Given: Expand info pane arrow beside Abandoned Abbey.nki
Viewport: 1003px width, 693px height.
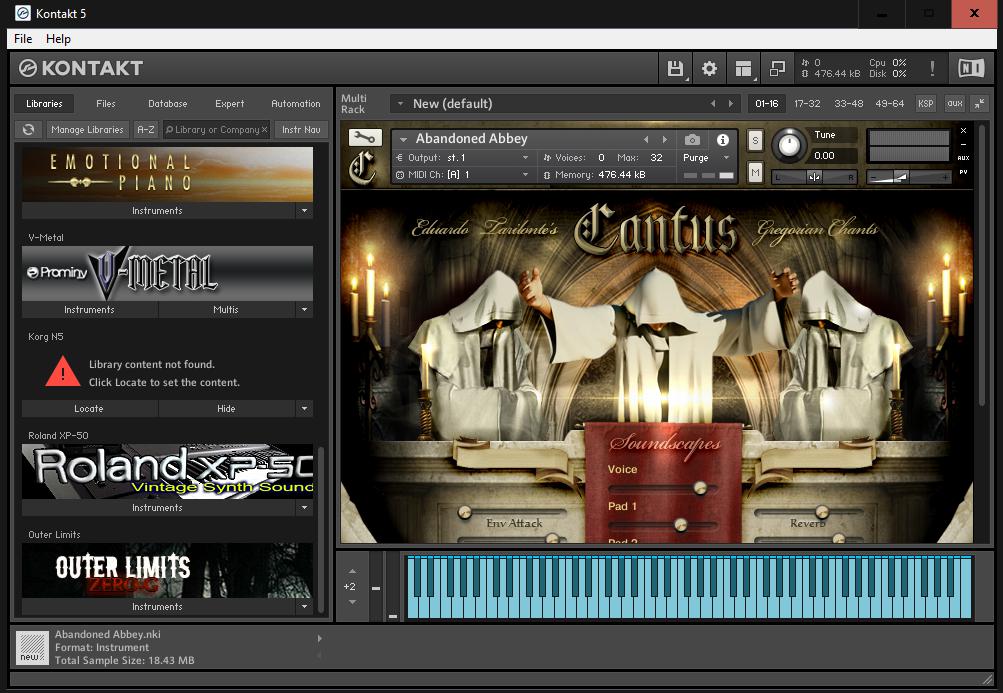Looking at the screenshot, I should 319,638.
